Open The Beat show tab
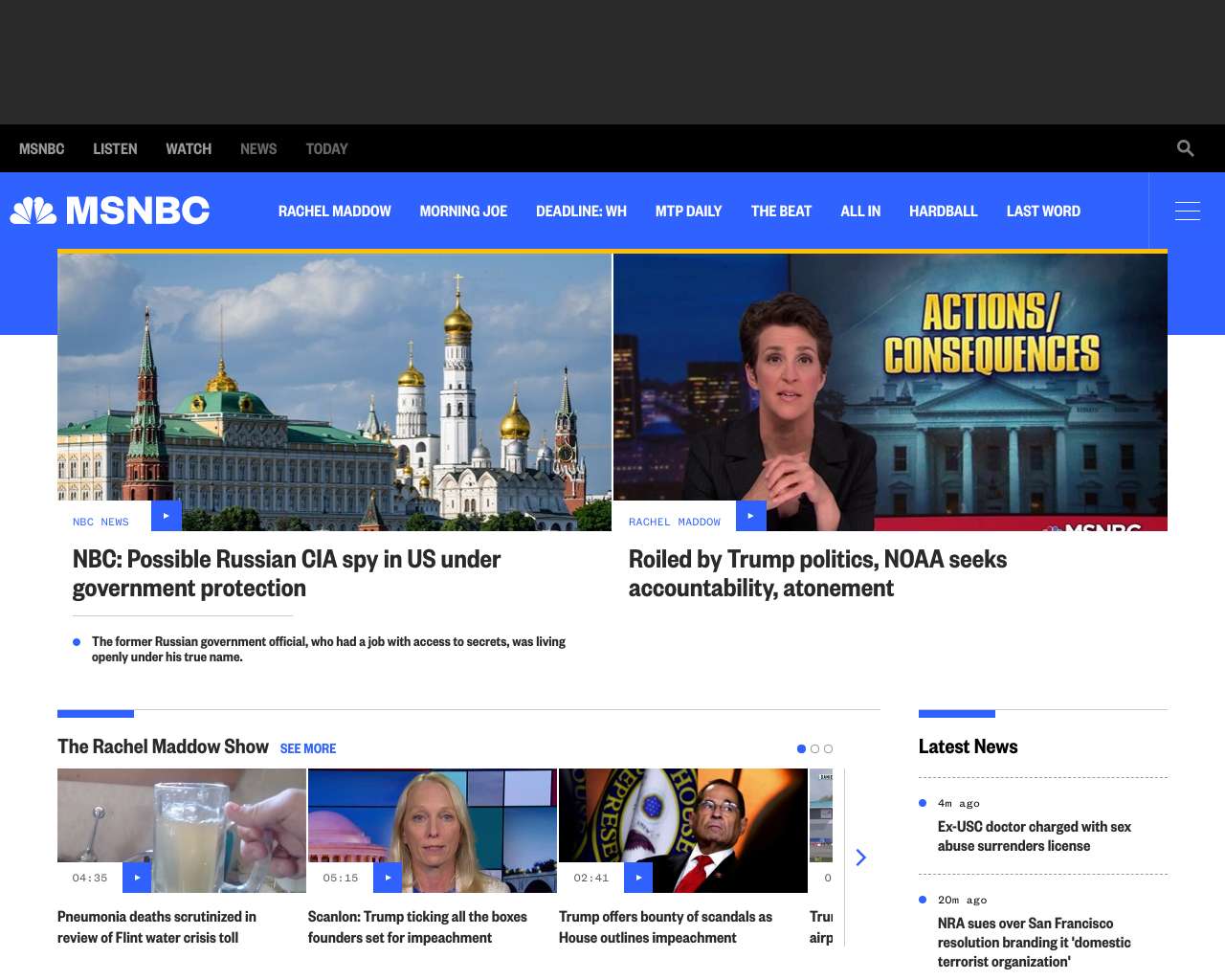Screen dimensions: 1225x980 [781, 211]
